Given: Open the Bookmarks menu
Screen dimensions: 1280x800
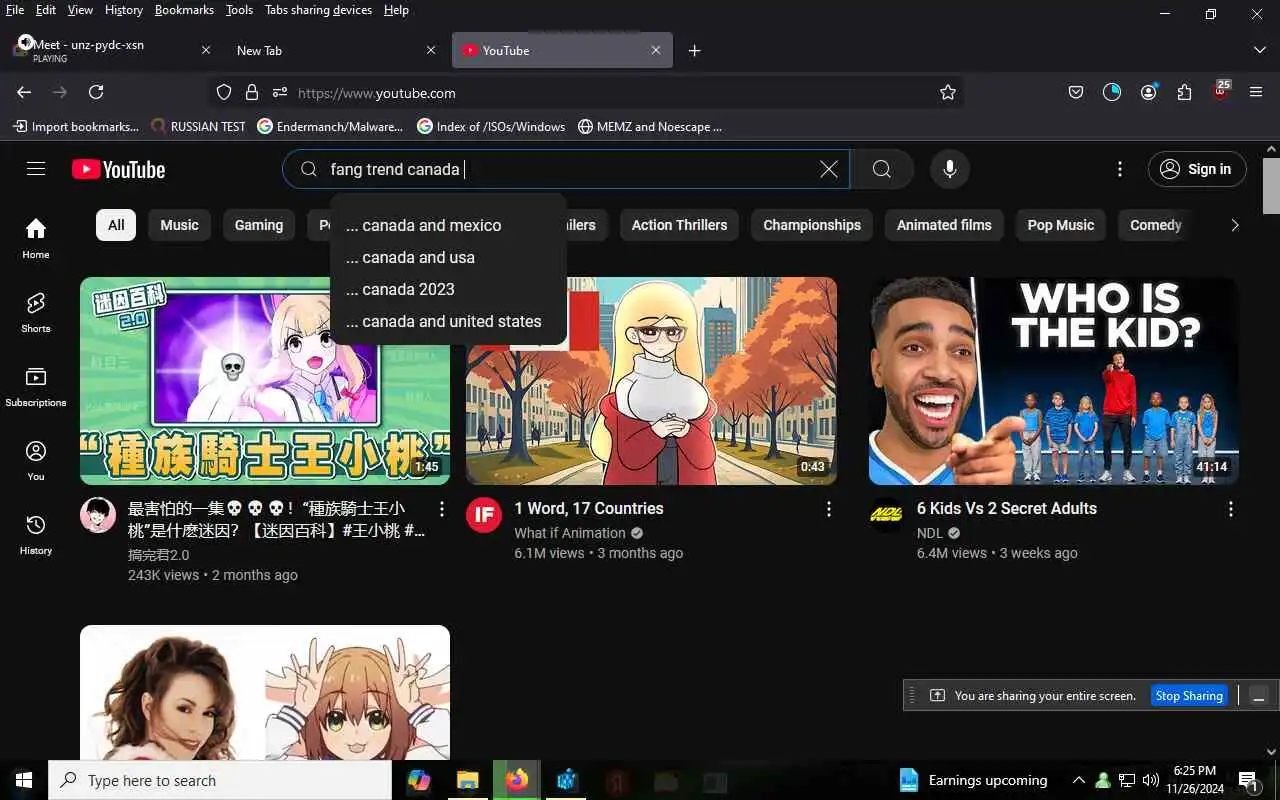Looking at the screenshot, I should tap(184, 10).
